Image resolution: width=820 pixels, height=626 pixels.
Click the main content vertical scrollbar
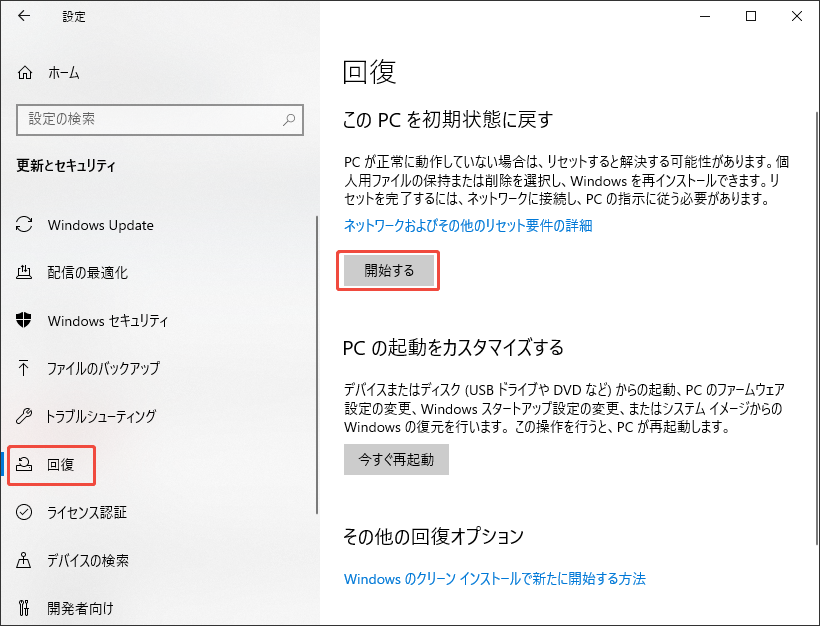pyautogui.click(x=817, y=327)
